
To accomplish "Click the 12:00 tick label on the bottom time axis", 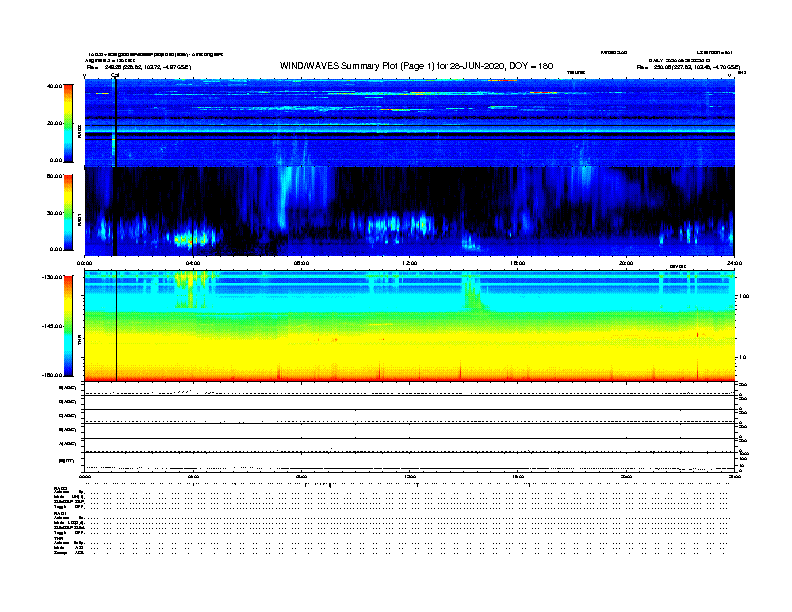I will point(410,476).
